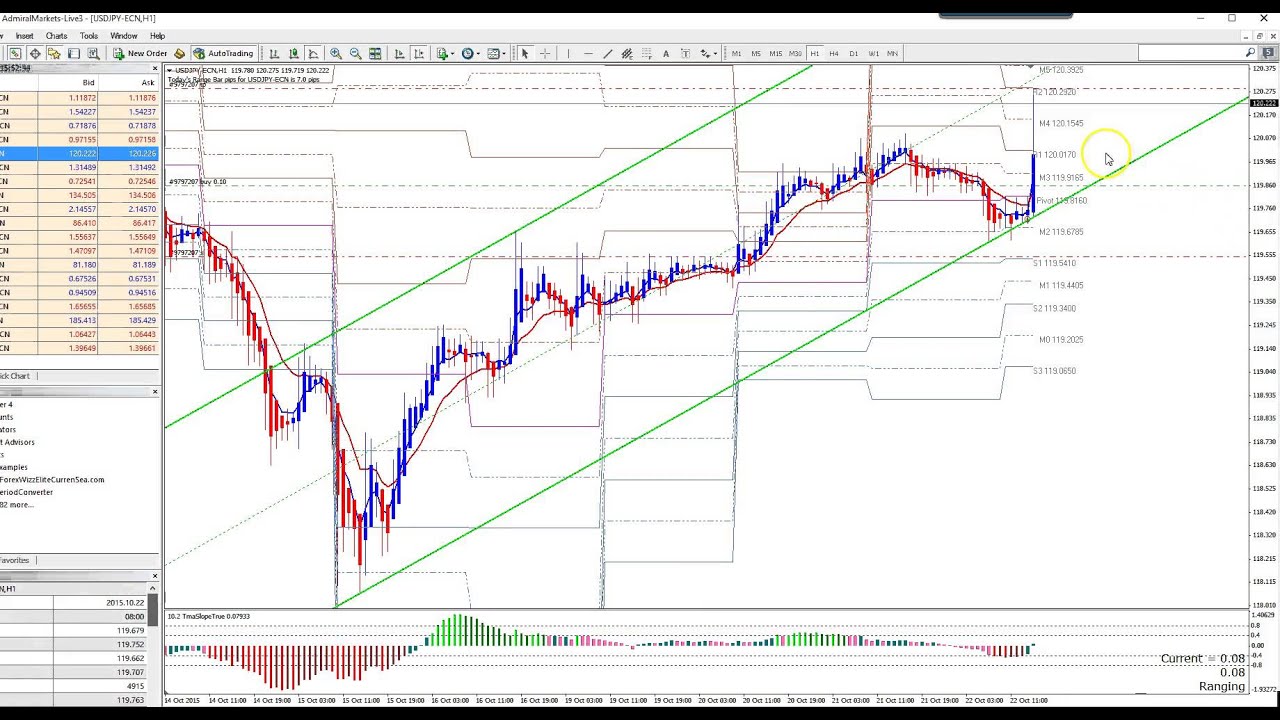Switch to H4 timeframe
The height and width of the screenshot is (720, 1280).
[834, 53]
